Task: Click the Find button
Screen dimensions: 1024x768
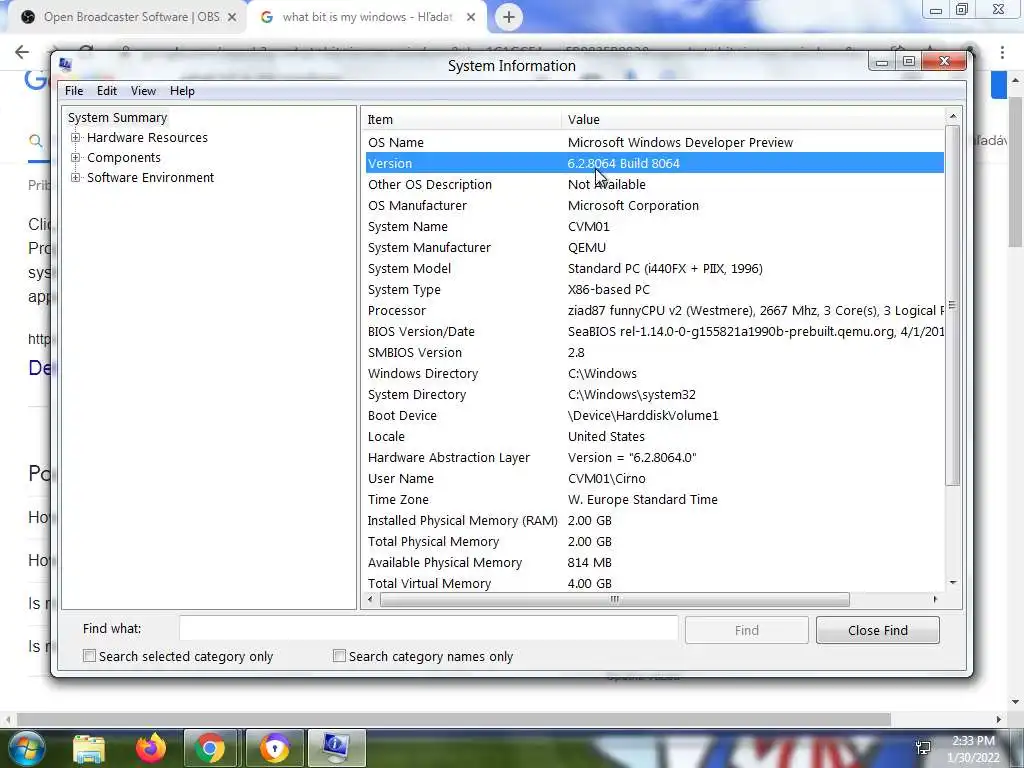Action: pyautogui.click(x=746, y=630)
